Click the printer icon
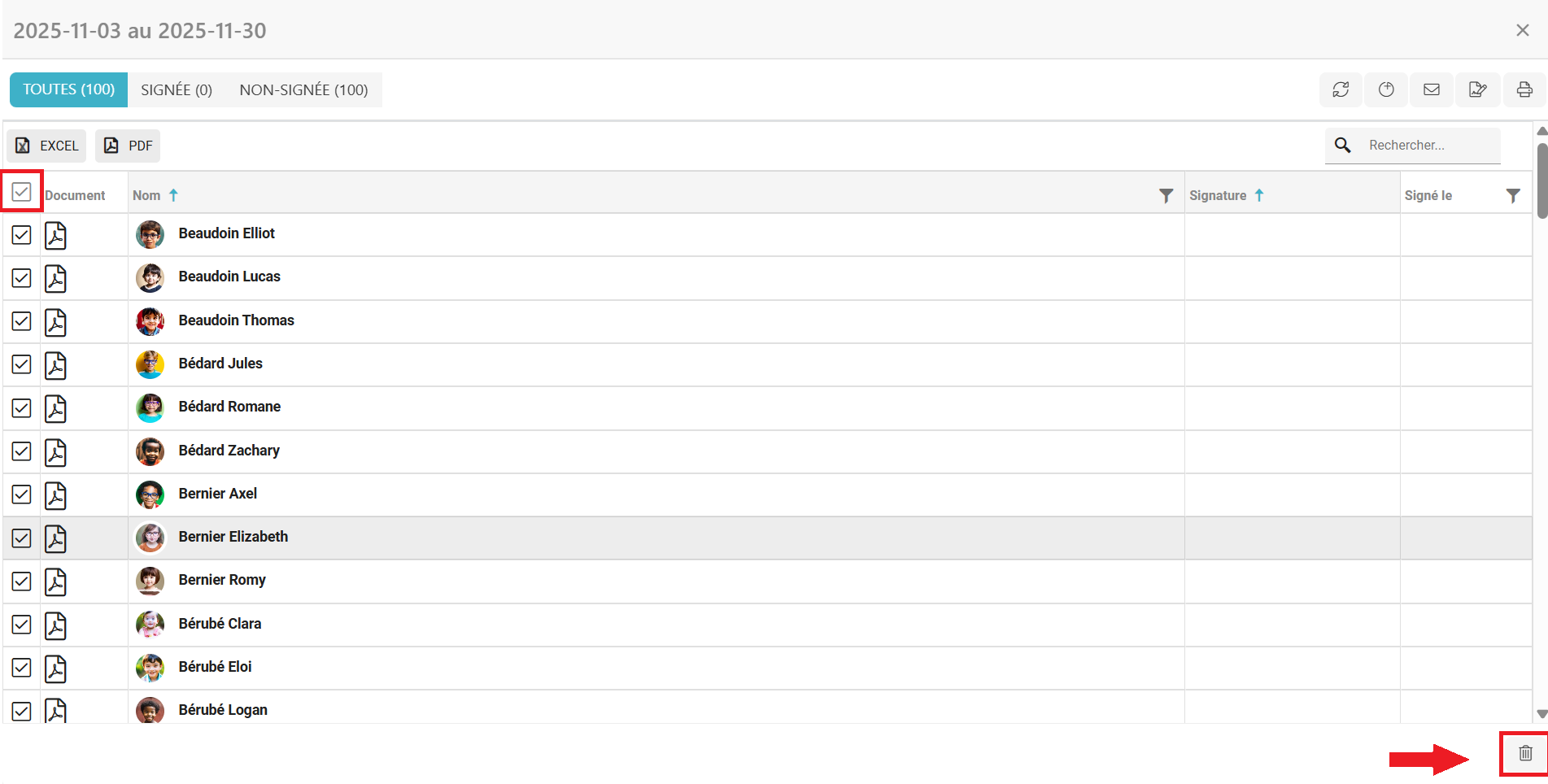Viewport: 1548px width, 784px height. tap(1524, 89)
